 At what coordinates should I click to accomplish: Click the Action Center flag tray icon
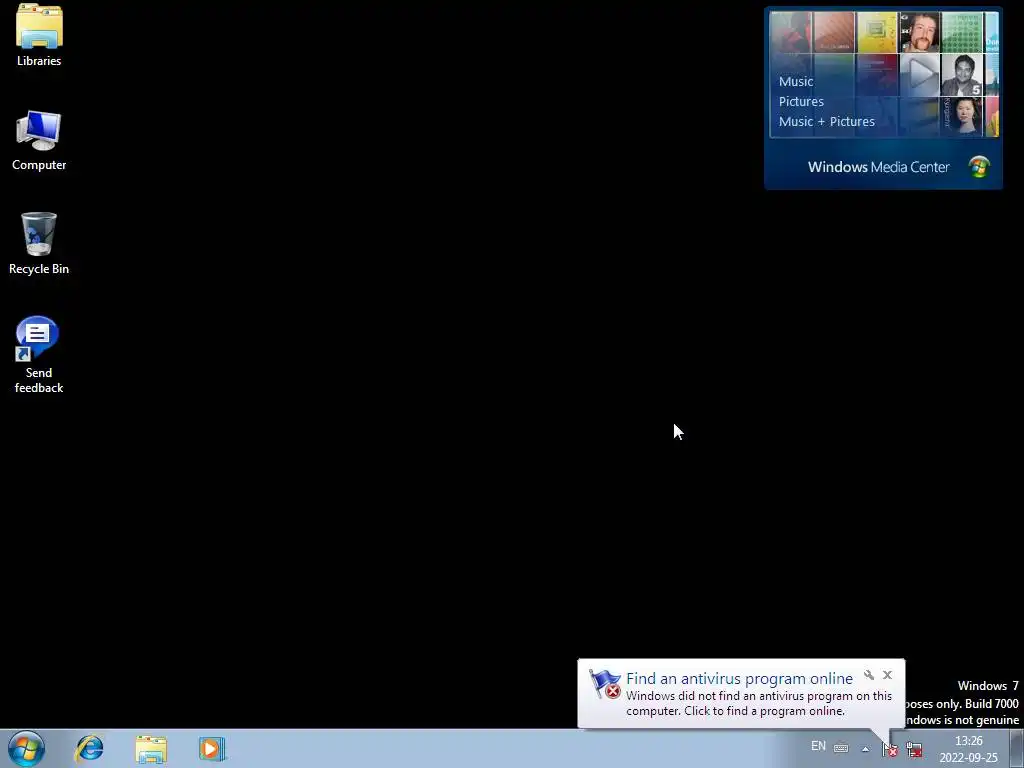click(890, 749)
